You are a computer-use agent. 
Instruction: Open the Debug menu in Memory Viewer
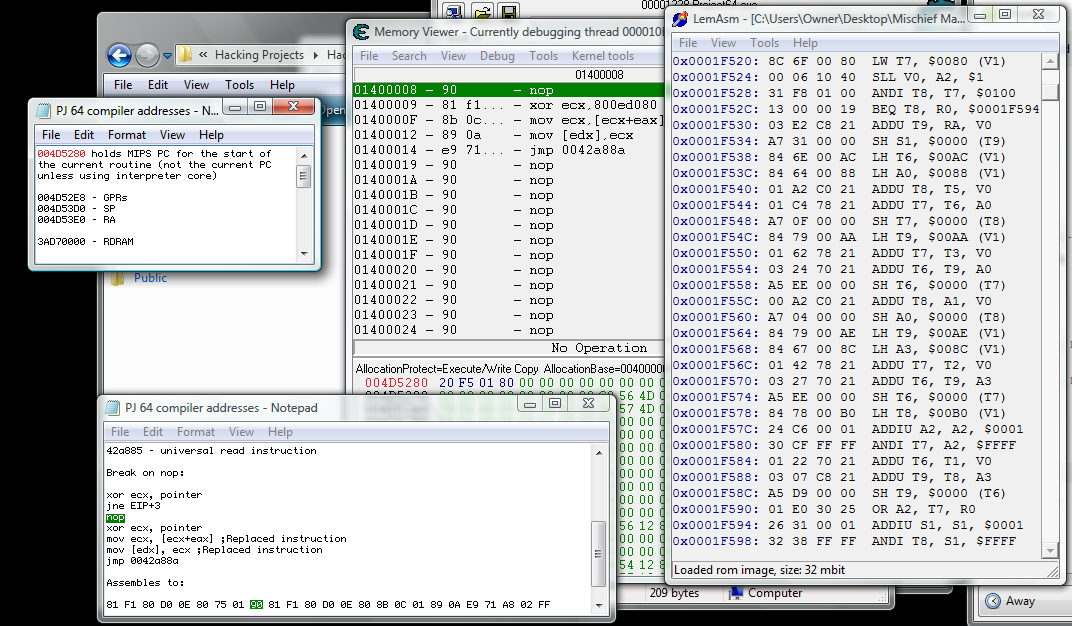[x=498, y=56]
